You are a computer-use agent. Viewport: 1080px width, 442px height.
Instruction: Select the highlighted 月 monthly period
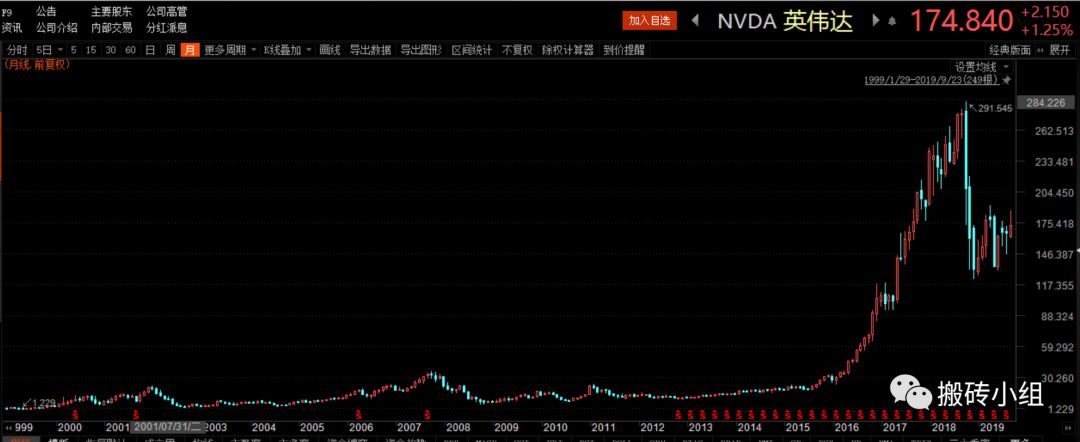pyautogui.click(x=189, y=50)
